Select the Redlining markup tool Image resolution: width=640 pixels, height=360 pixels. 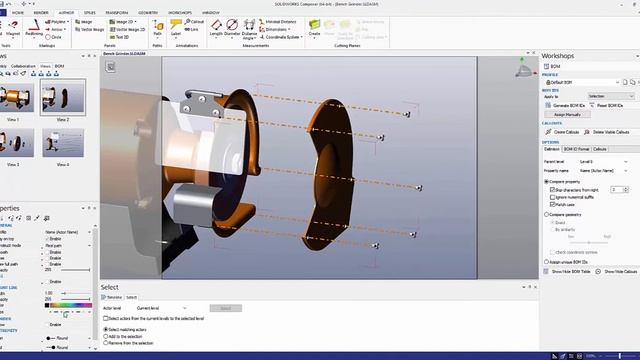pyautogui.click(x=33, y=28)
